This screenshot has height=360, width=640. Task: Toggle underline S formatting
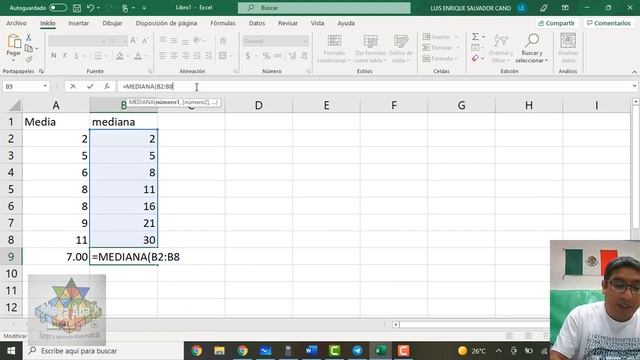[x=76, y=56]
